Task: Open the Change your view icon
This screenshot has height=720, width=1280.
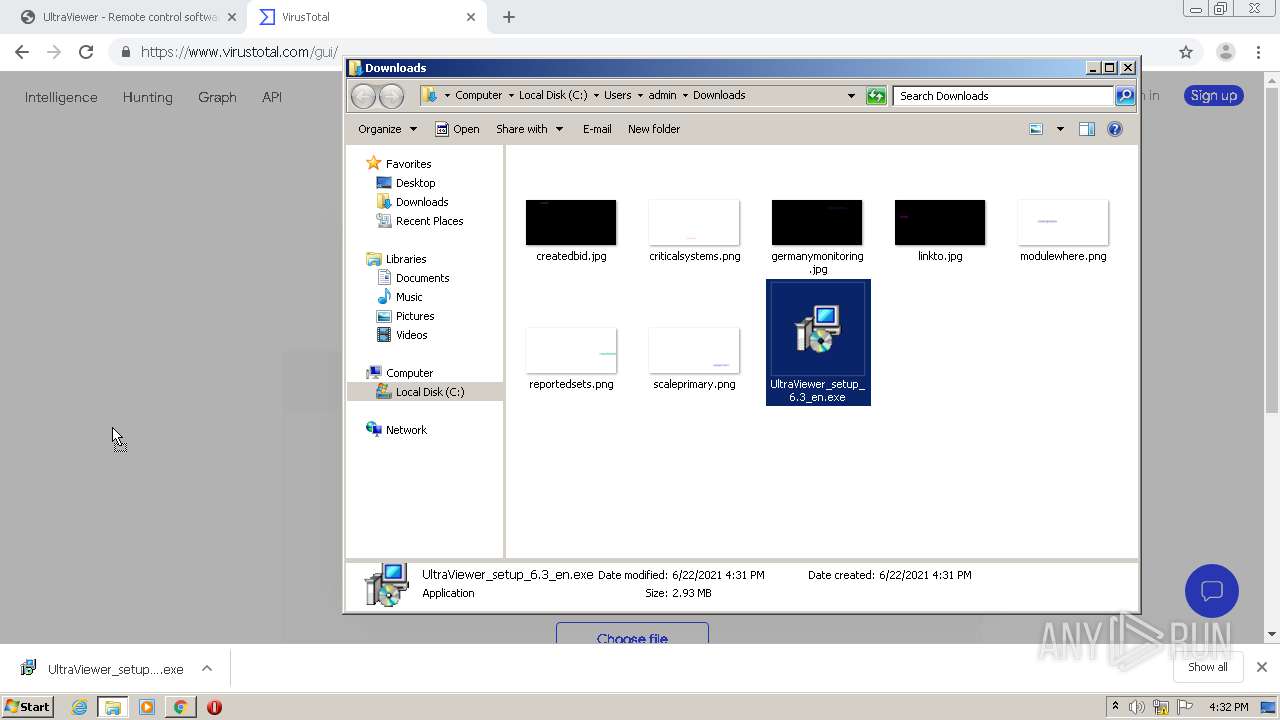Action: (x=1036, y=129)
